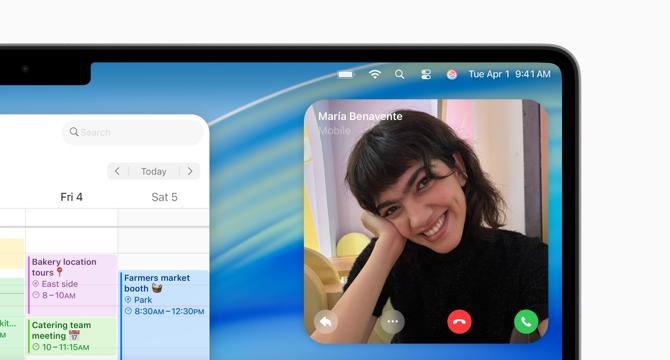Open the date and time Tue Apr 1 9:41 AM
The height and width of the screenshot is (360, 670).
point(509,74)
